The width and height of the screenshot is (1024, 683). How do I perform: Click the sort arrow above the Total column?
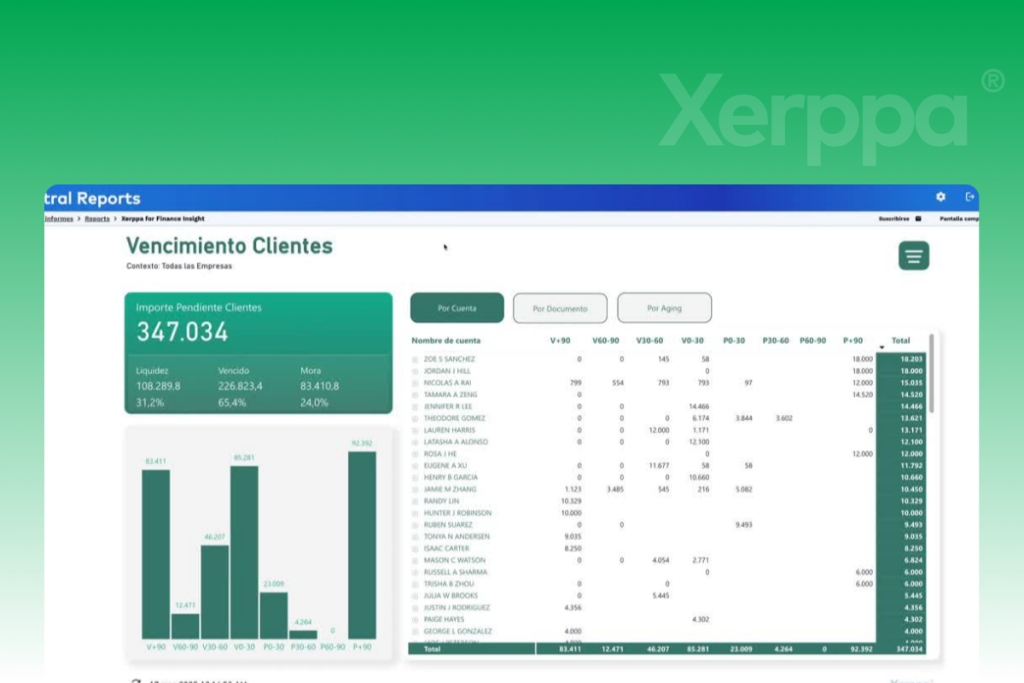click(x=882, y=347)
